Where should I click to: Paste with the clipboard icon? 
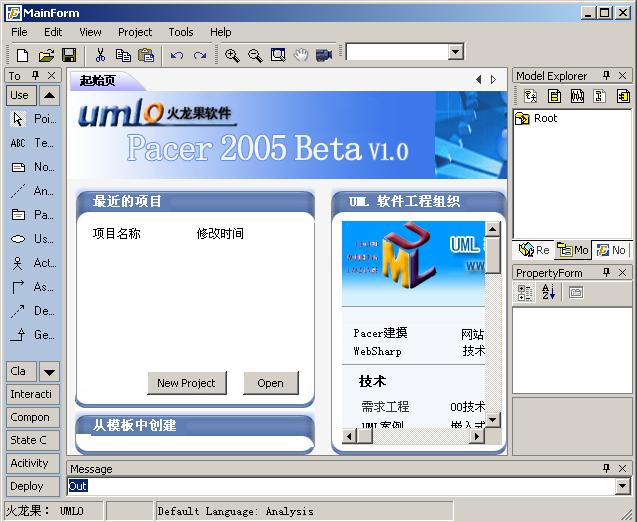pyautogui.click(x=146, y=55)
